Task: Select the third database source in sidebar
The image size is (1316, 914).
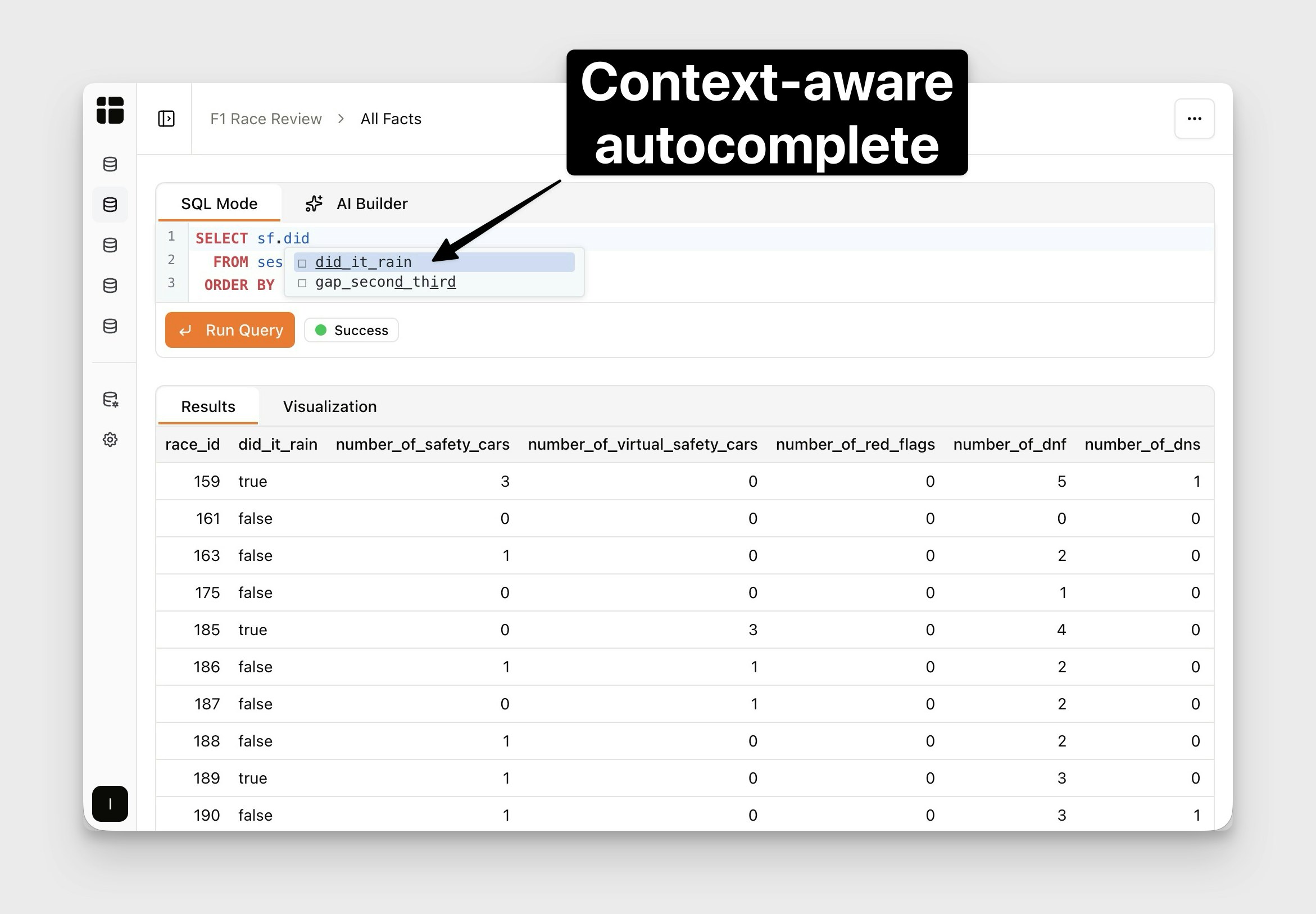Action: [110, 245]
